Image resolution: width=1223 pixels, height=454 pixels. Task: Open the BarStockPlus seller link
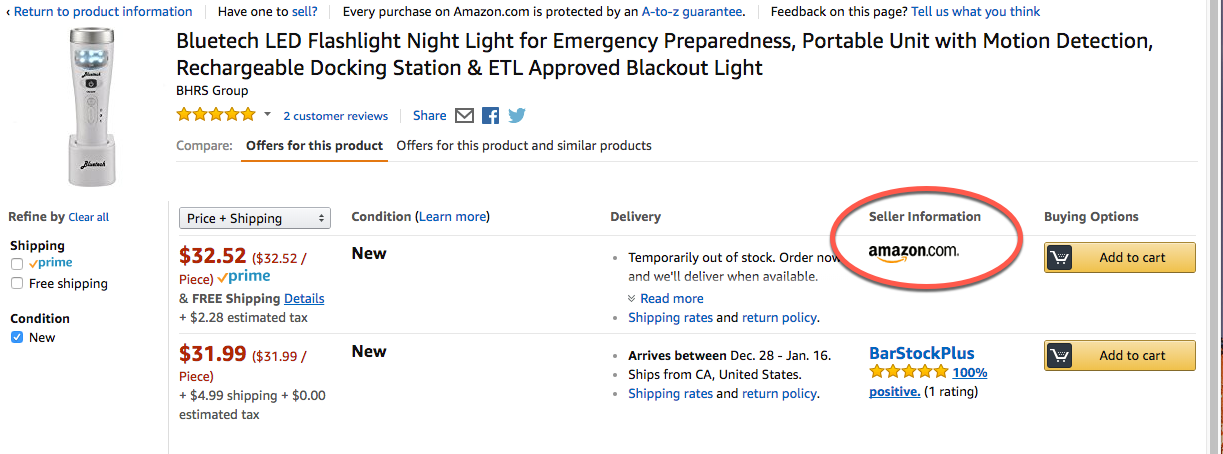921,353
